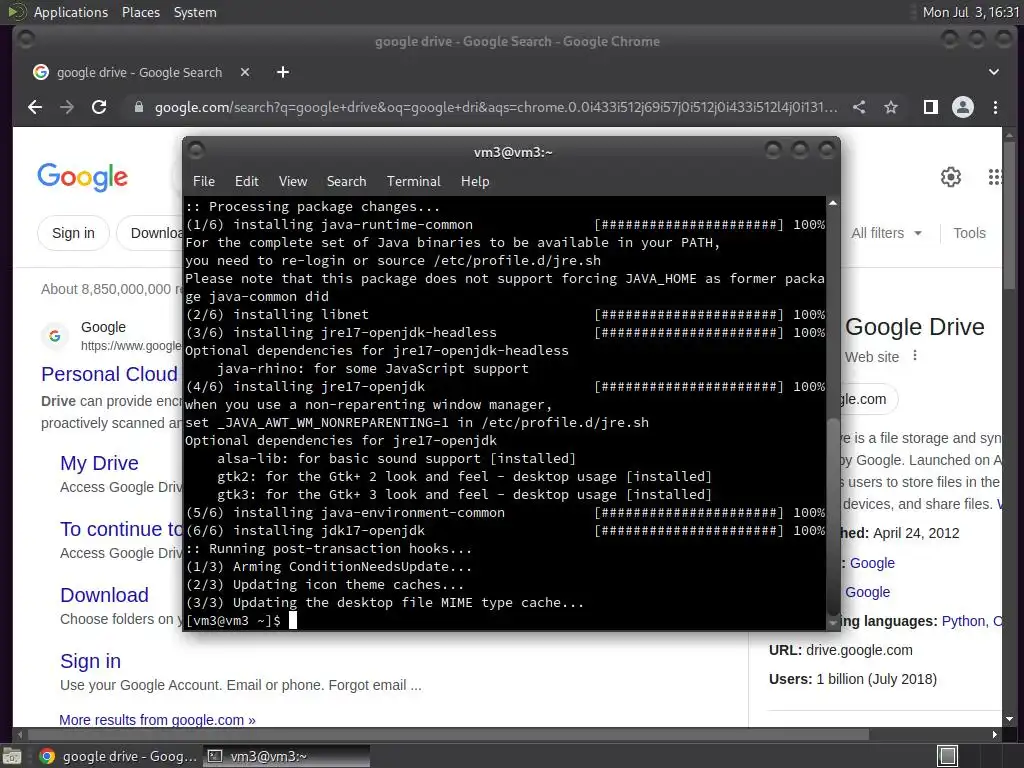Click the Download filter chip
Image resolution: width=1024 pixels, height=768 pixels.
pyautogui.click(x=151, y=233)
